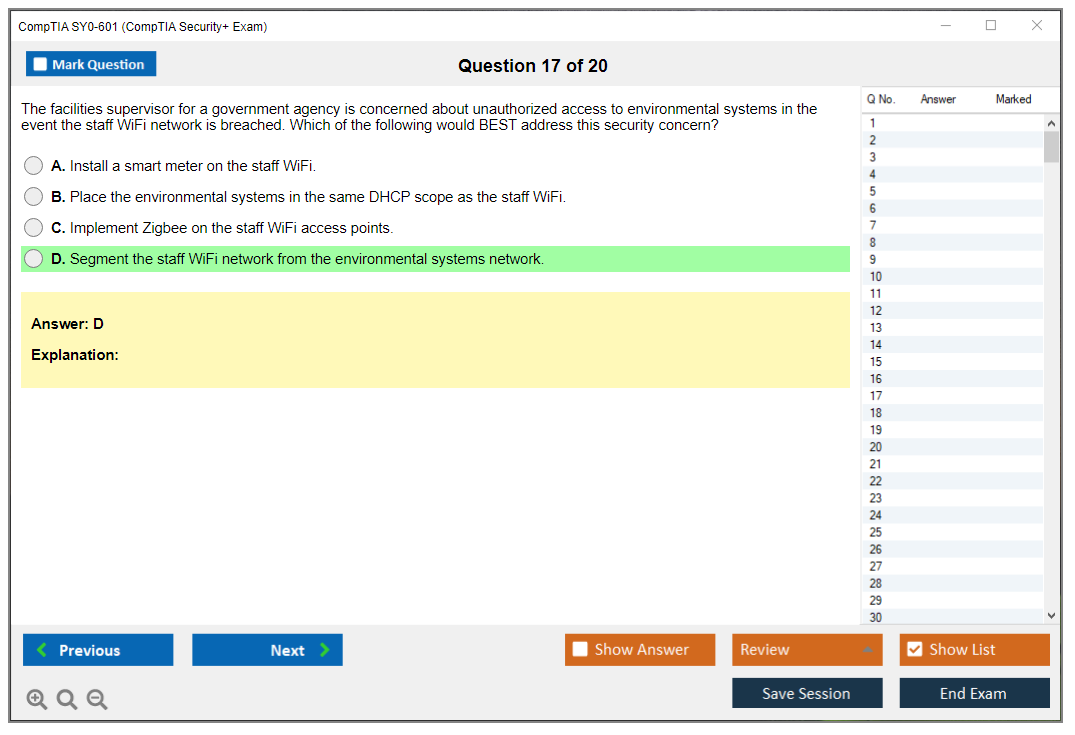Toggle the Show Answer checkbox

point(580,650)
